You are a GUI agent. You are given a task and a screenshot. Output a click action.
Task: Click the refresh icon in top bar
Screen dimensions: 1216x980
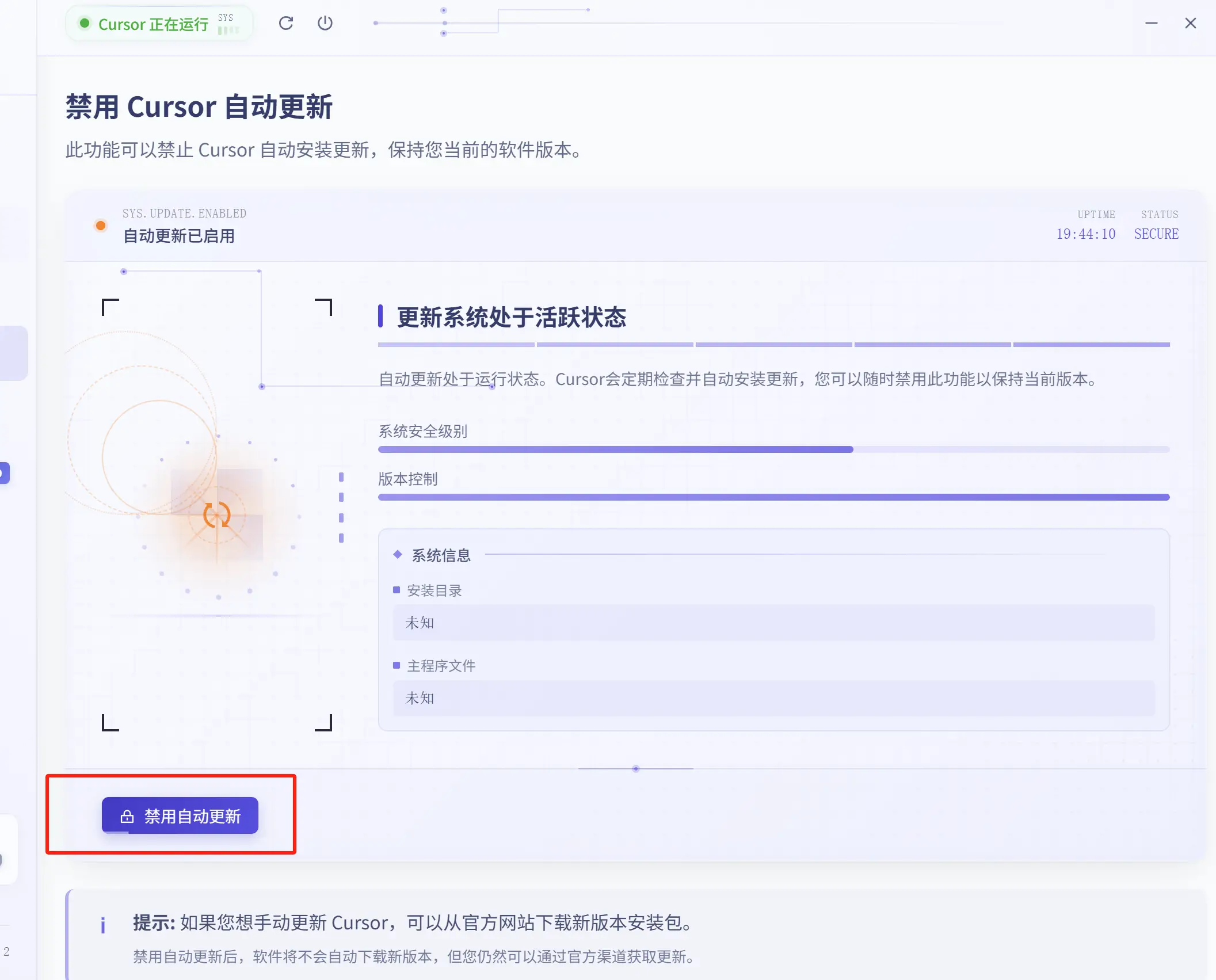point(286,23)
